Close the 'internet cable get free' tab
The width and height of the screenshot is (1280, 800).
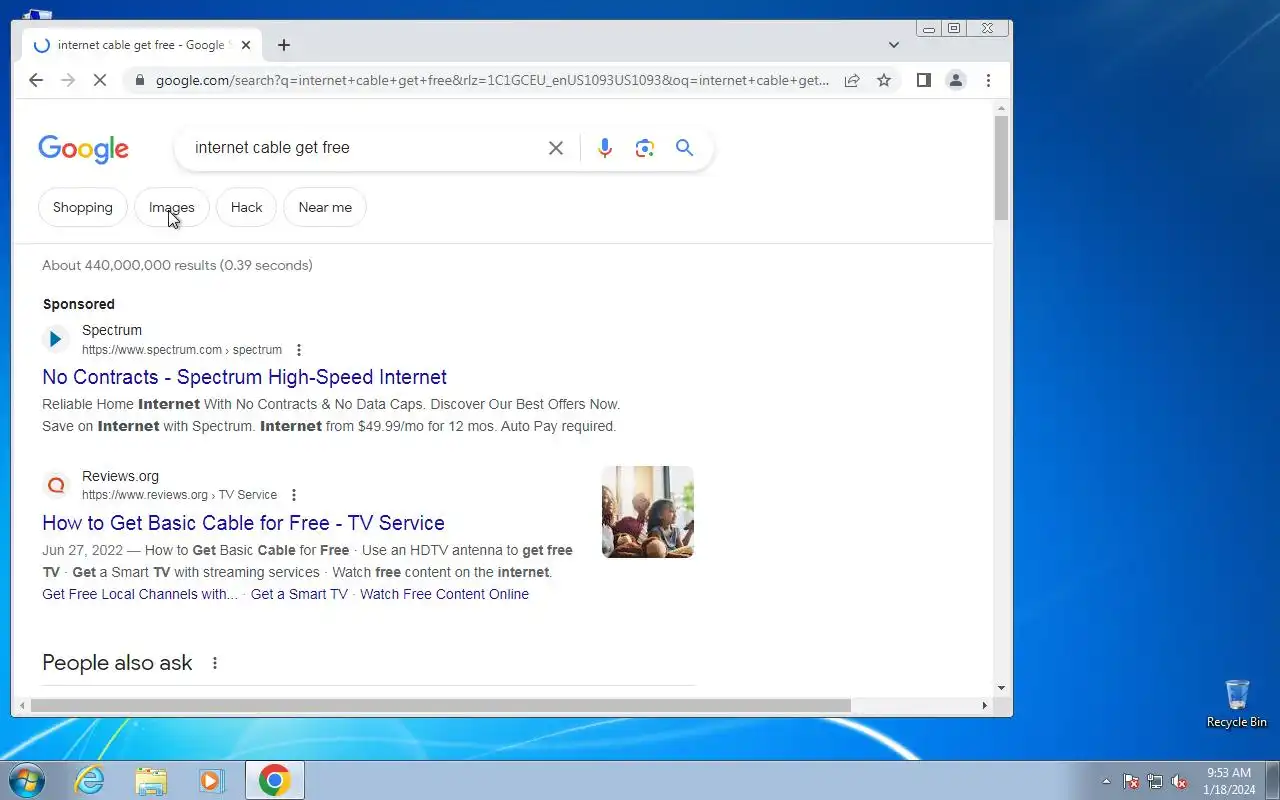click(x=246, y=45)
